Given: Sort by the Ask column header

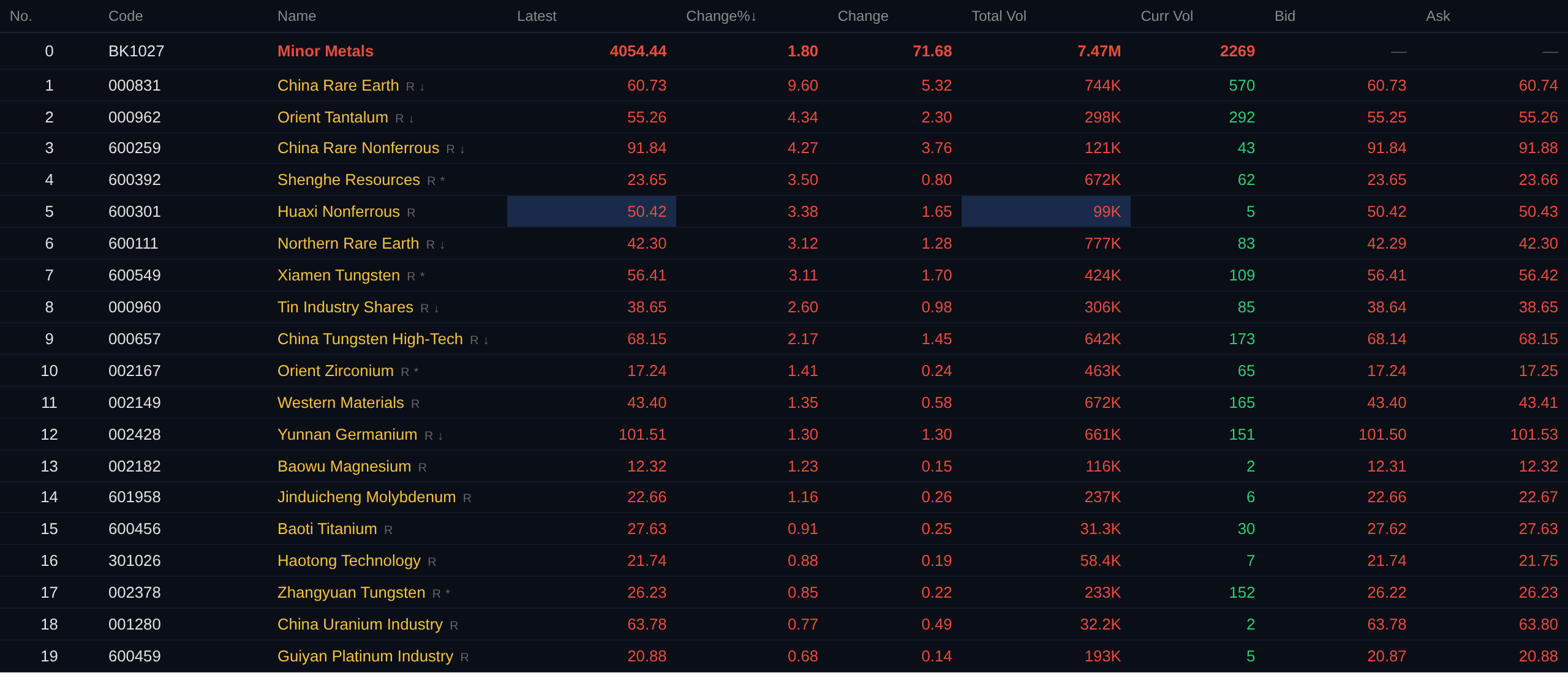Looking at the screenshot, I should (x=1438, y=17).
